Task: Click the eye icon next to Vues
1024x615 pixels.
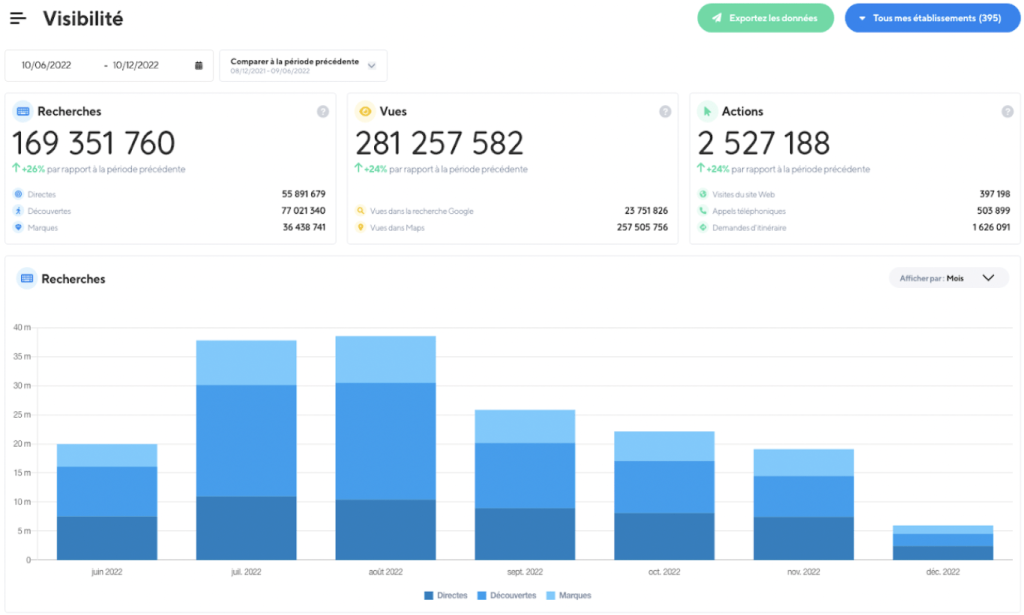Action: [x=365, y=112]
